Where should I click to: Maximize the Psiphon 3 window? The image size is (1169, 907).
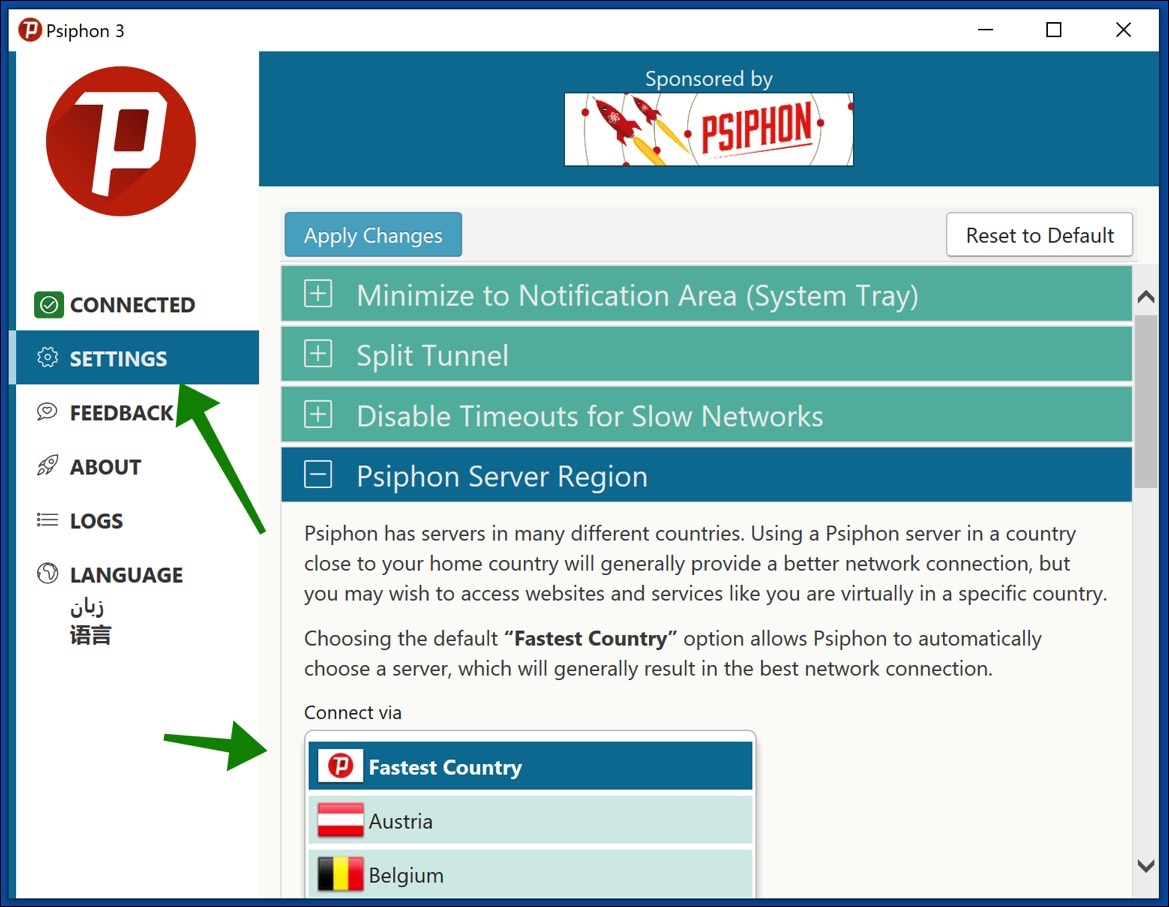coord(1053,30)
